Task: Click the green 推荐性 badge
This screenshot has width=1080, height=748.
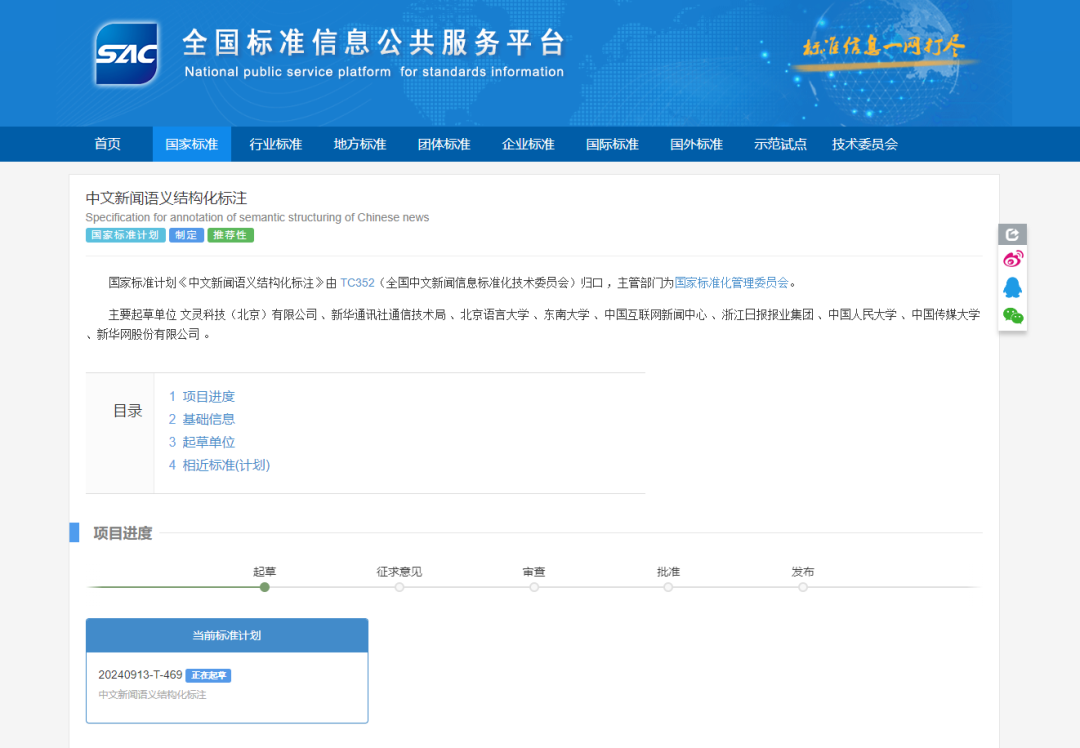Action: (x=230, y=235)
